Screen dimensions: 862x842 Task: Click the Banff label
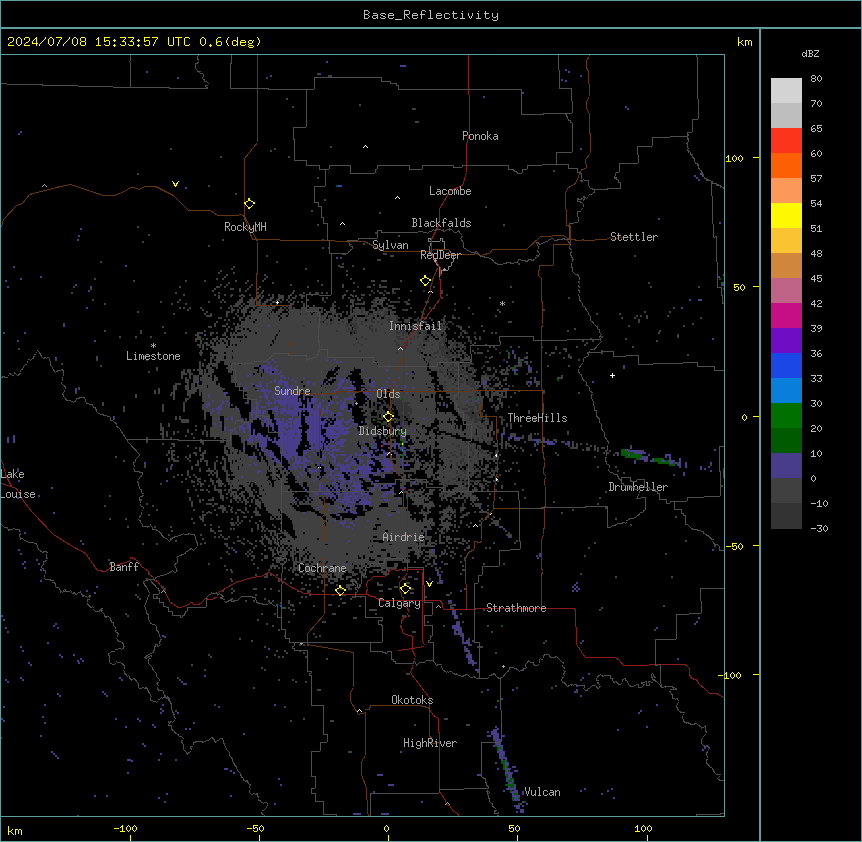pos(124,567)
